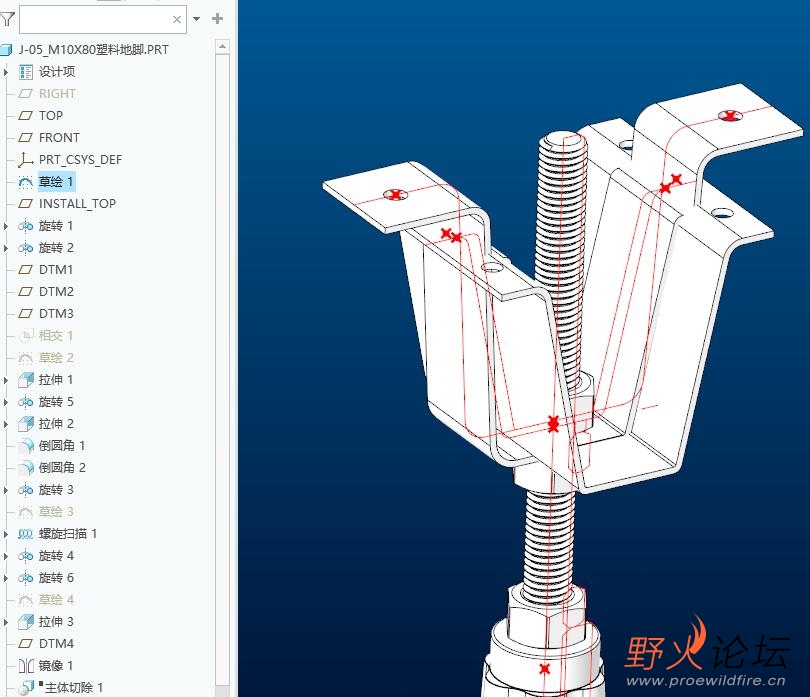Click the 旋转 1 revolve icon
This screenshot has height=697, width=810.
25,226
